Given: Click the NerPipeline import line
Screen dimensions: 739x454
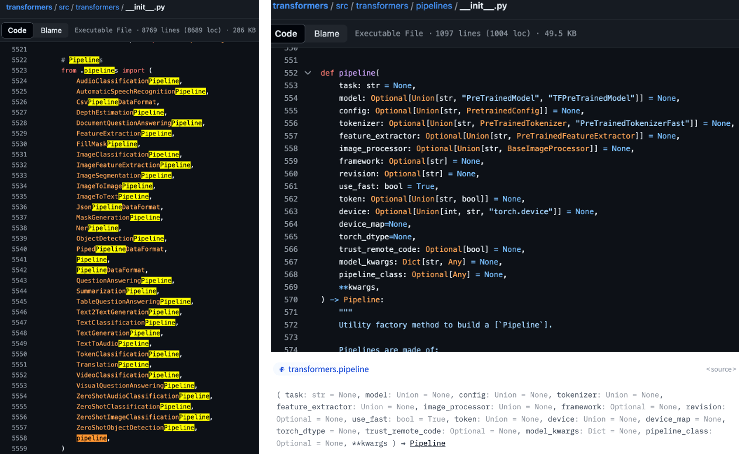Looking at the screenshot, I should (x=99, y=228).
